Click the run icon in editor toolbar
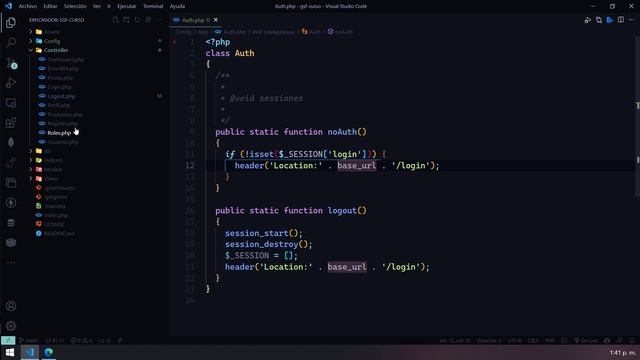This screenshot has height=360, width=640. coord(588,20)
